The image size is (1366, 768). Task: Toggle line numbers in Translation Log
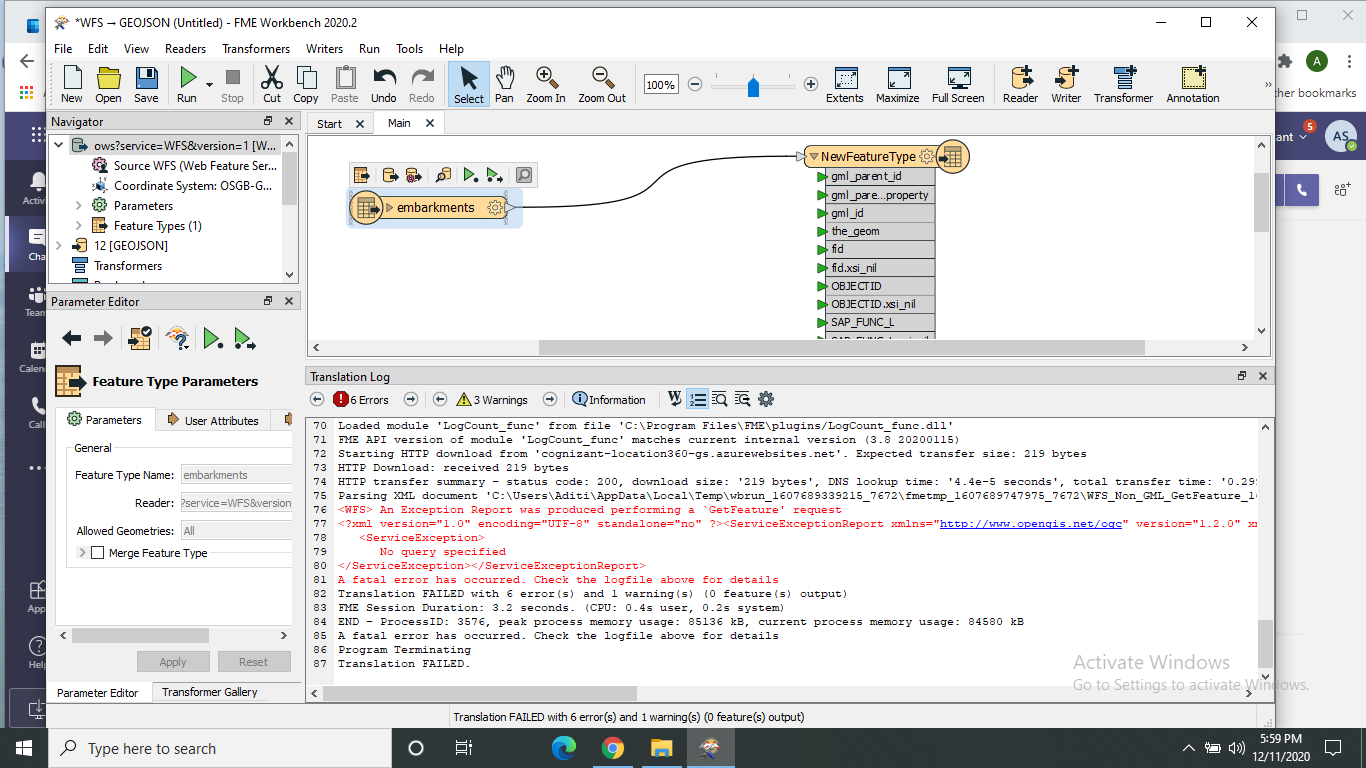click(698, 399)
